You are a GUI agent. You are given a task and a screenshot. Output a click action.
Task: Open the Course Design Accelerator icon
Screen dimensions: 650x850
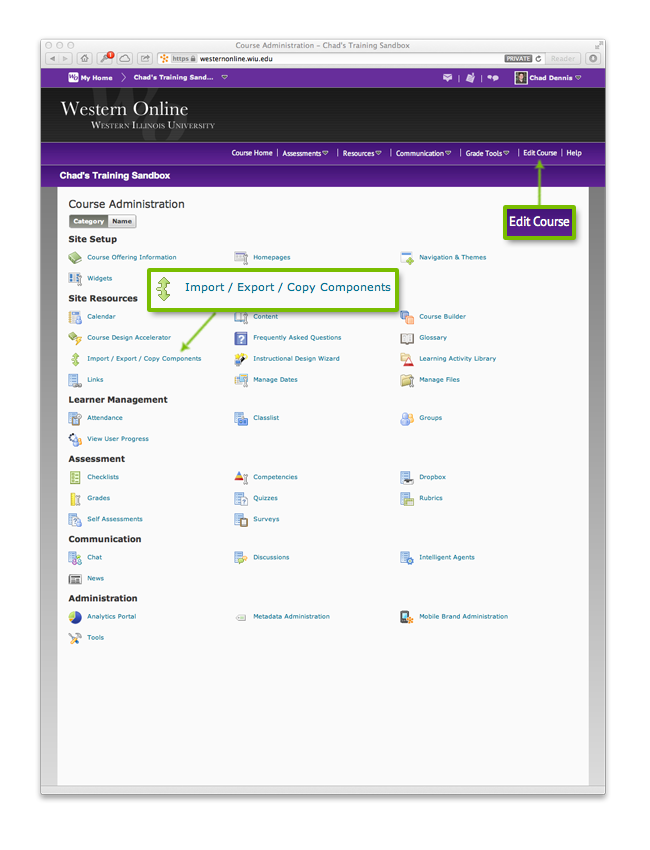coord(75,338)
